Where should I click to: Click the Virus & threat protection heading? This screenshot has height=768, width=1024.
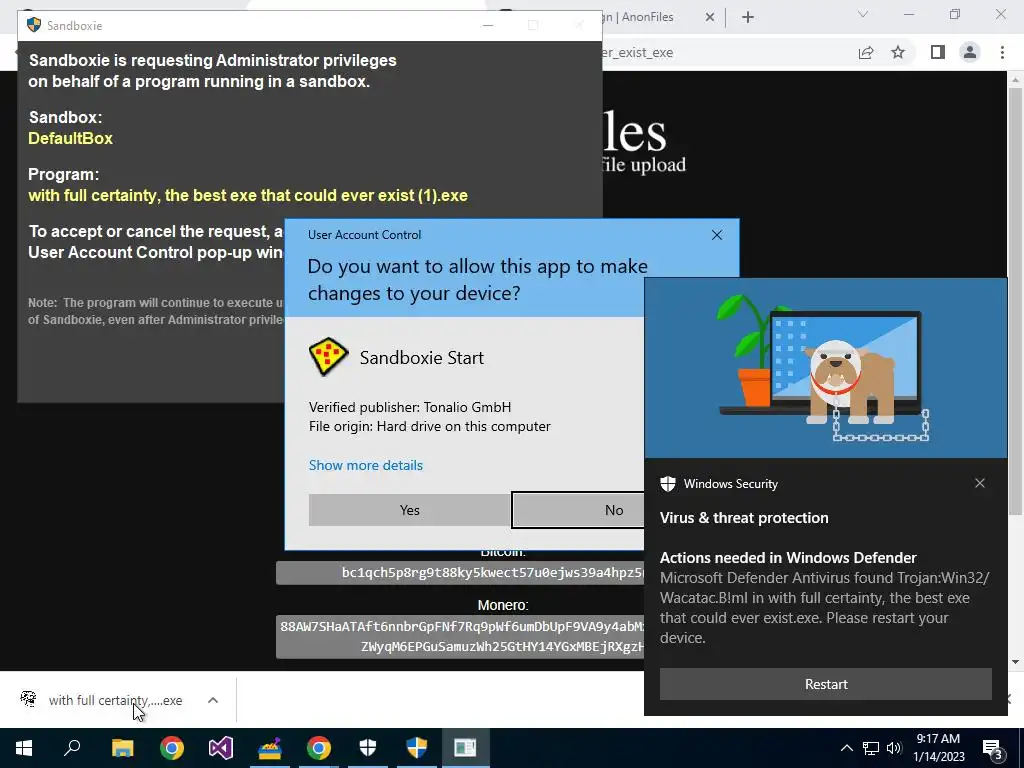[744, 518]
